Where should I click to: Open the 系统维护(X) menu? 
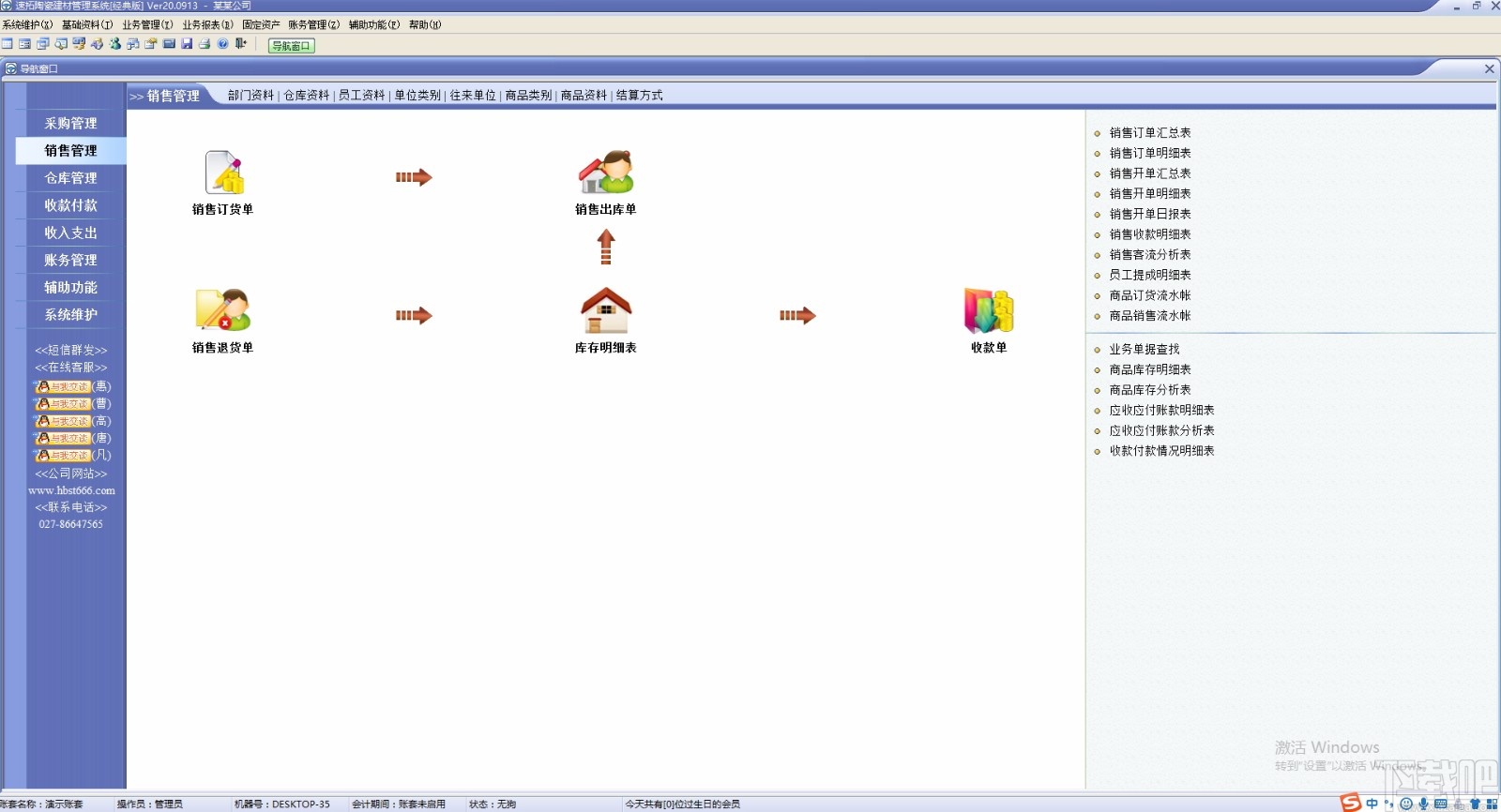(x=27, y=25)
